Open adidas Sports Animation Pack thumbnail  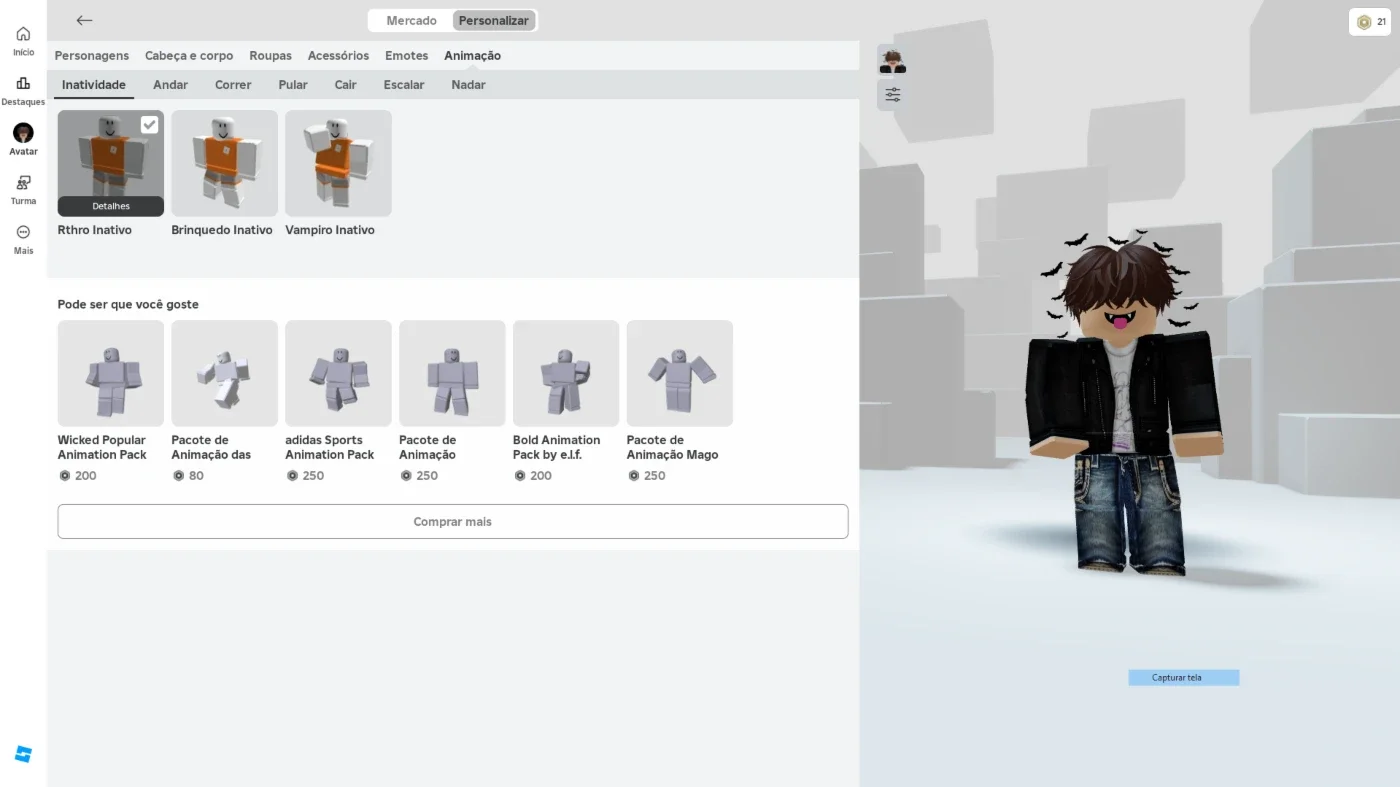point(338,373)
